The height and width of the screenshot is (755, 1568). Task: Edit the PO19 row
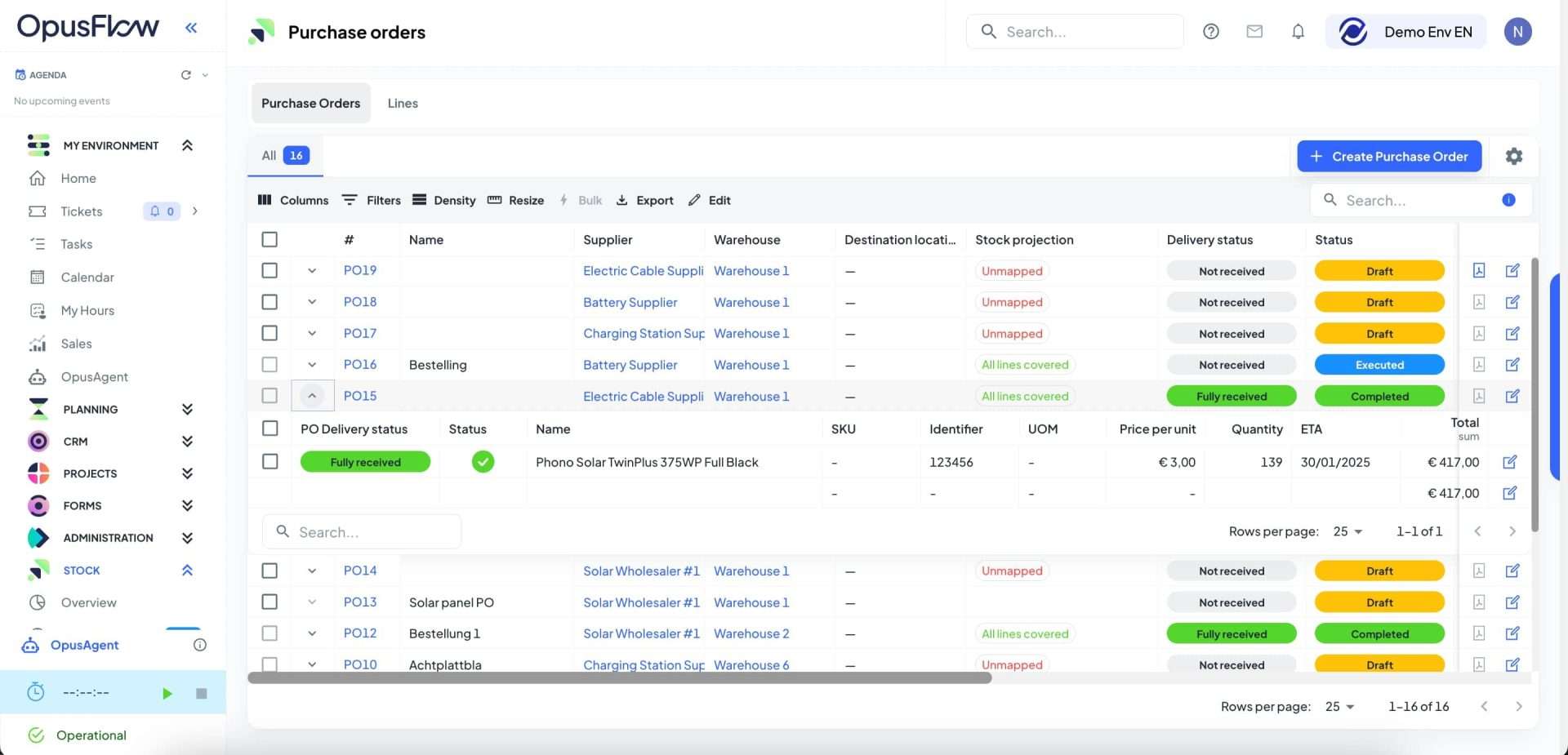click(1512, 270)
